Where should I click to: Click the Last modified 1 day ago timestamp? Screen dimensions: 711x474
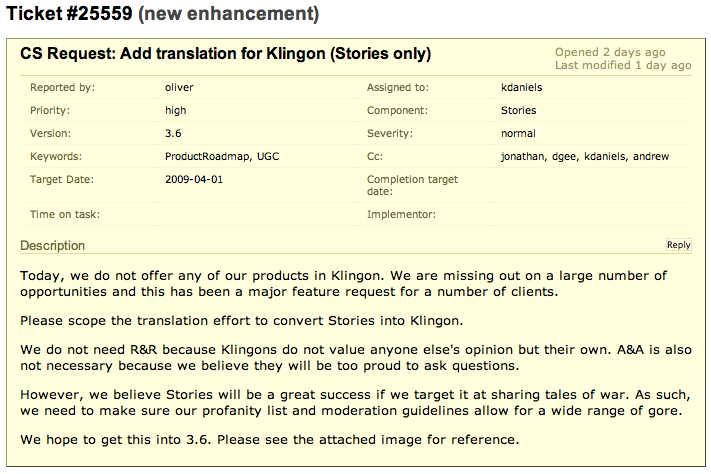pyautogui.click(x=623, y=65)
